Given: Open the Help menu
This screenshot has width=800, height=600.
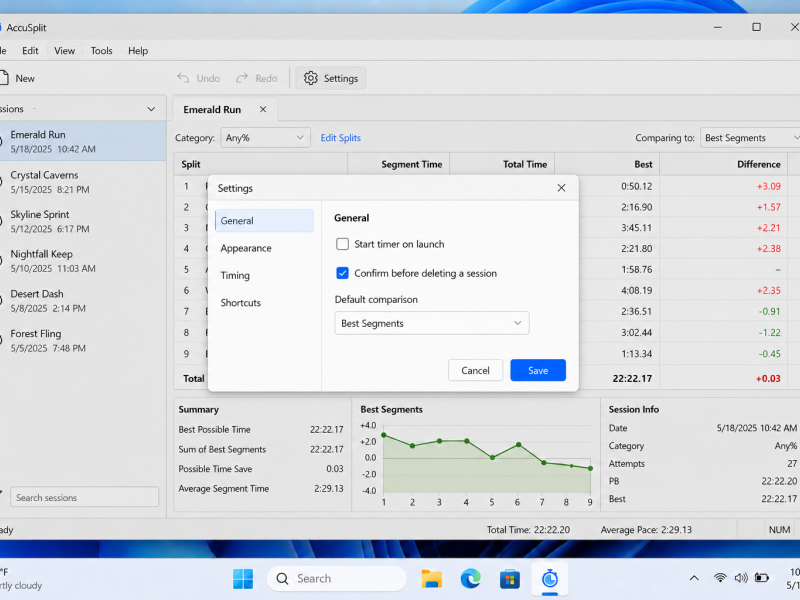Looking at the screenshot, I should (x=138, y=51).
